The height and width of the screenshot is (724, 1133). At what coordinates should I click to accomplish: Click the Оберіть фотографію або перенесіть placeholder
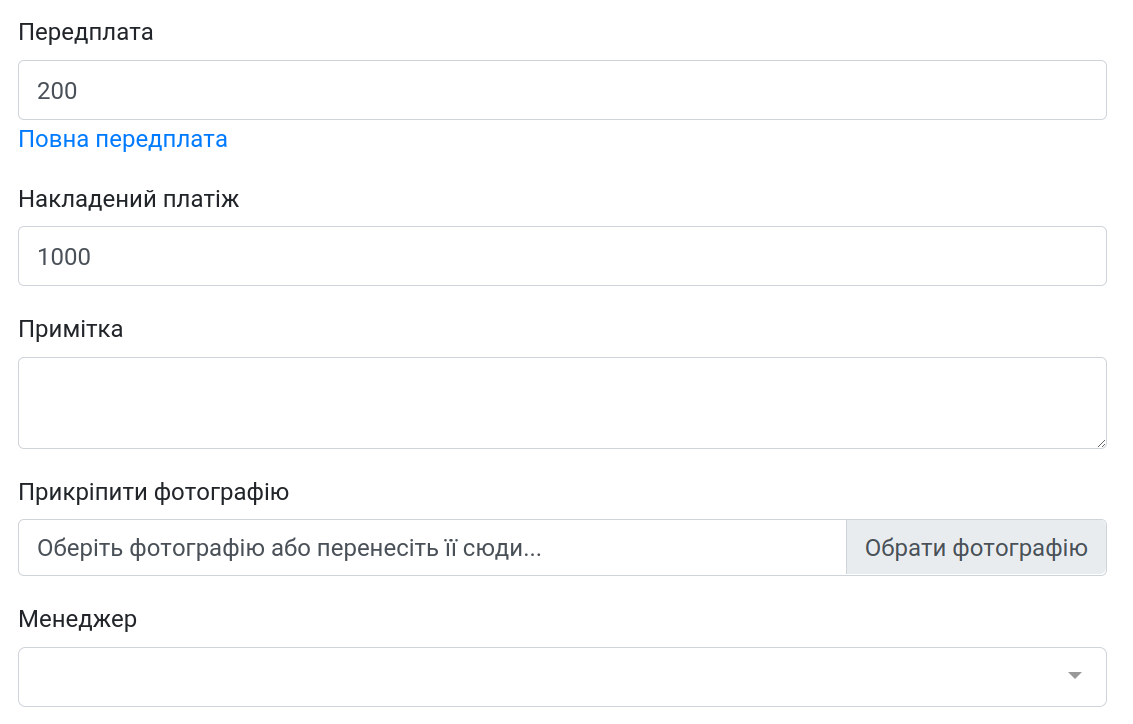click(289, 548)
